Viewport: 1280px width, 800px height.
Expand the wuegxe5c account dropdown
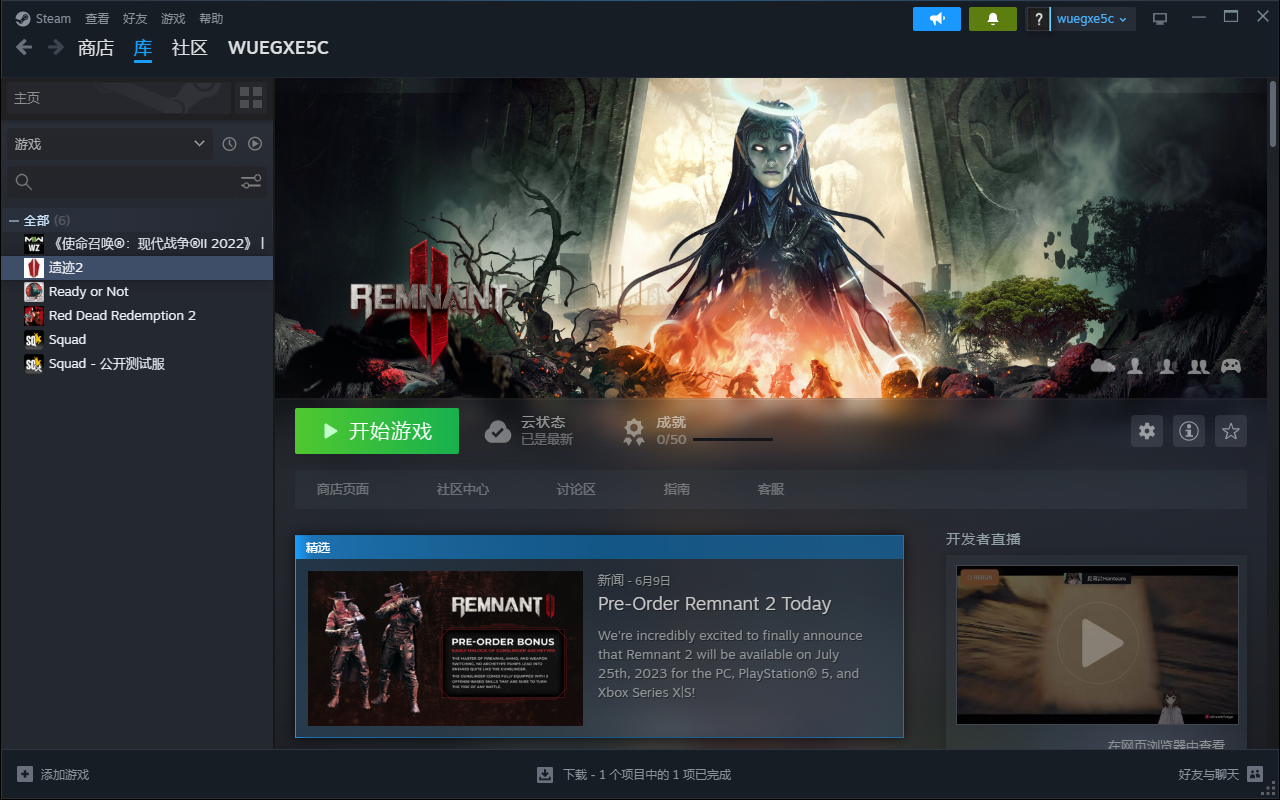(1092, 18)
